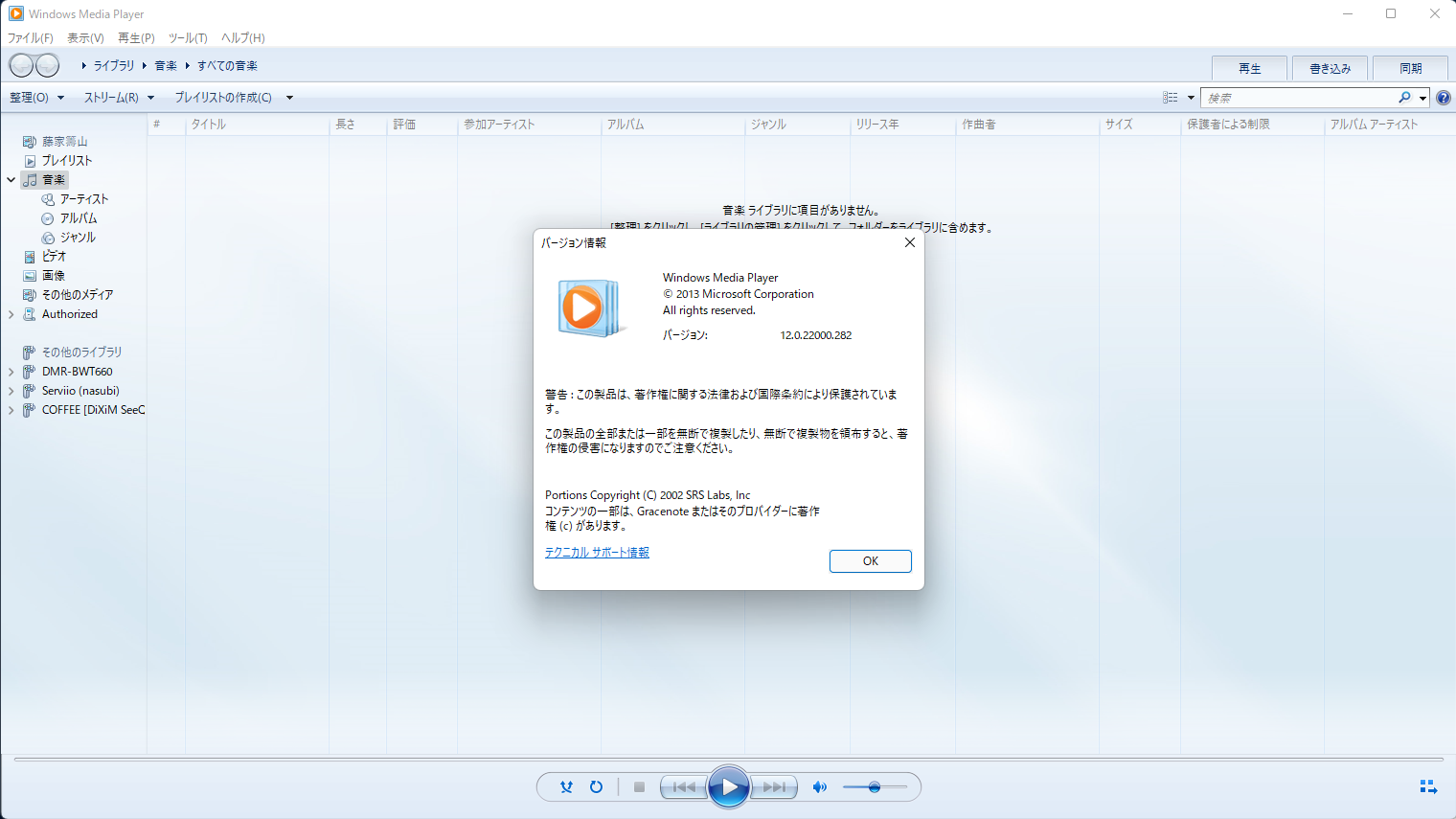
Task: Toggle repeat mode on
Action: 596,787
